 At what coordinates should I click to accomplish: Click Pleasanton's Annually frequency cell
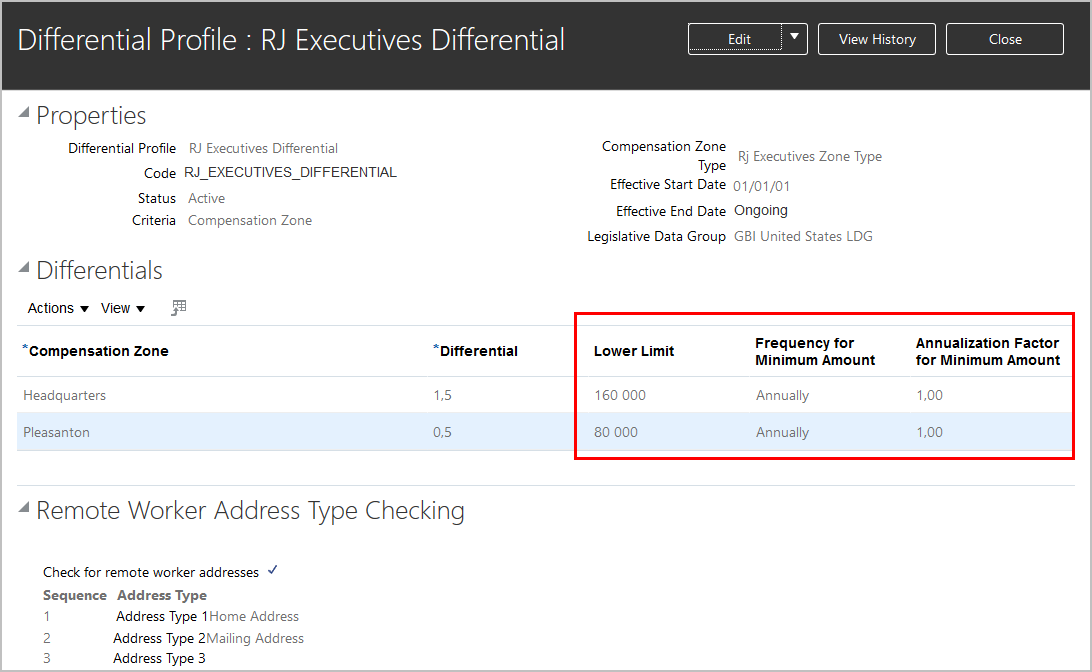click(x=782, y=432)
